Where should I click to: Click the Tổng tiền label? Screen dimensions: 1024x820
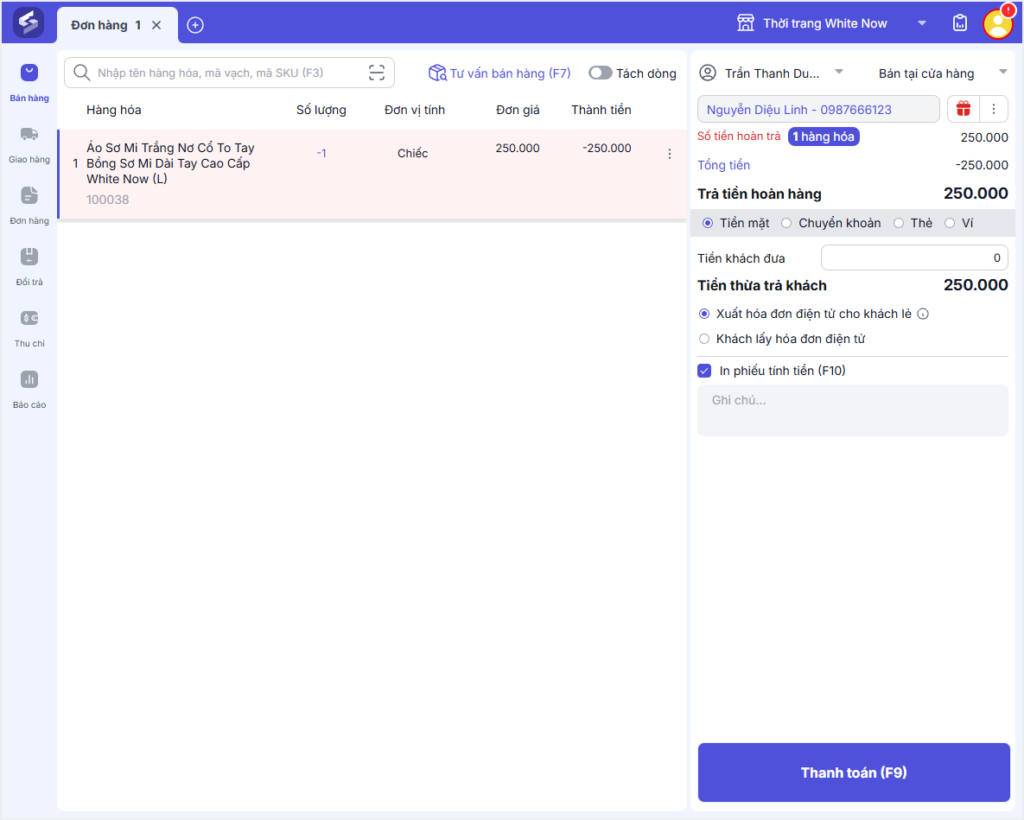click(x=724, y=165)
